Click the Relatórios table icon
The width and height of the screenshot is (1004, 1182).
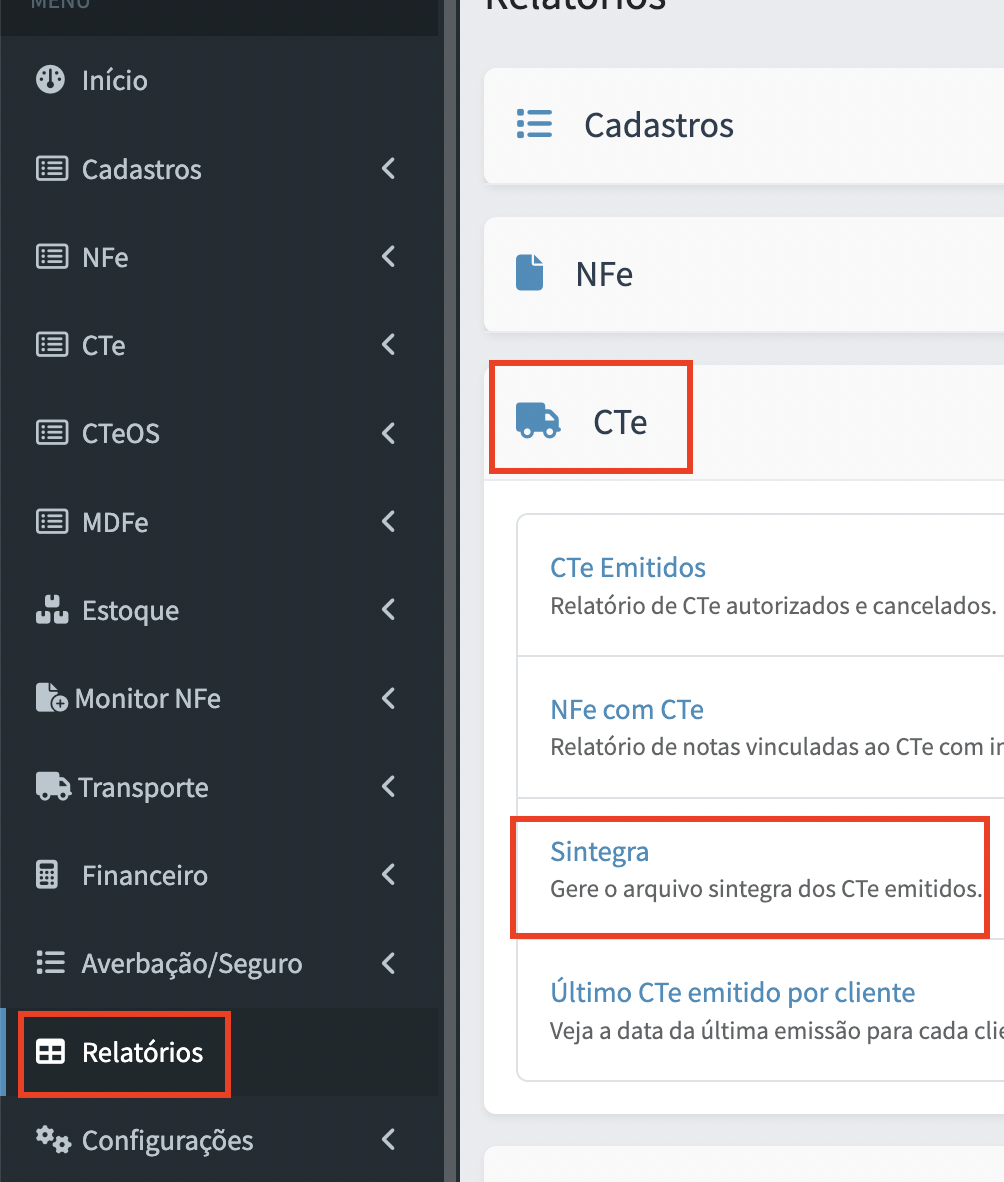[x=51, y=1052]
